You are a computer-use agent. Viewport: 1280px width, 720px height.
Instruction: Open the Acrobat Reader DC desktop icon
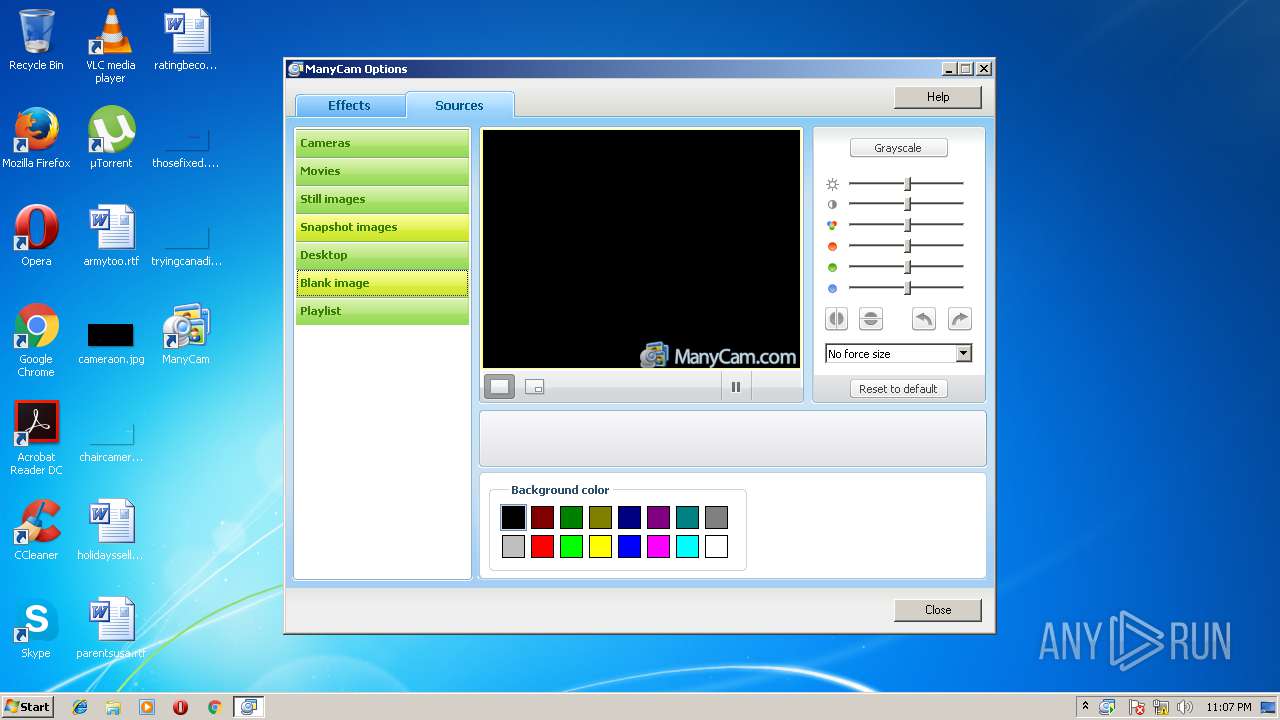coord(36,438)
